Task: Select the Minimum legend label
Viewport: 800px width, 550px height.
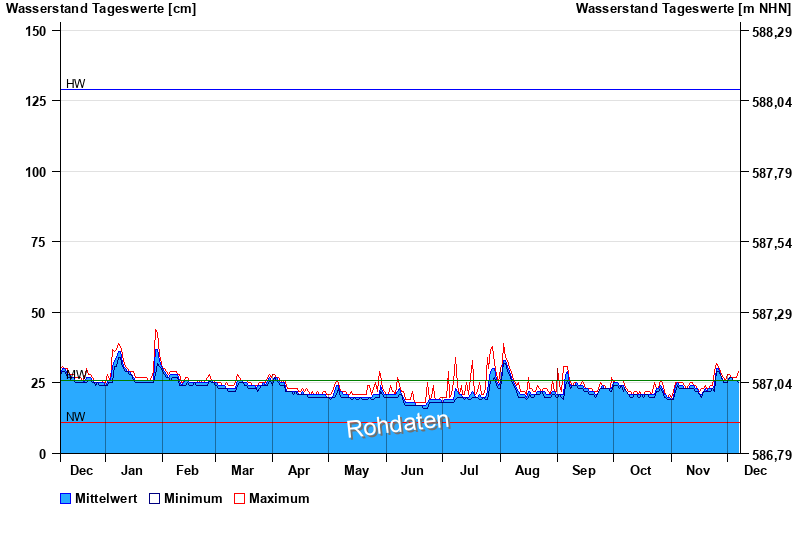Action: [x=193, y=498]
